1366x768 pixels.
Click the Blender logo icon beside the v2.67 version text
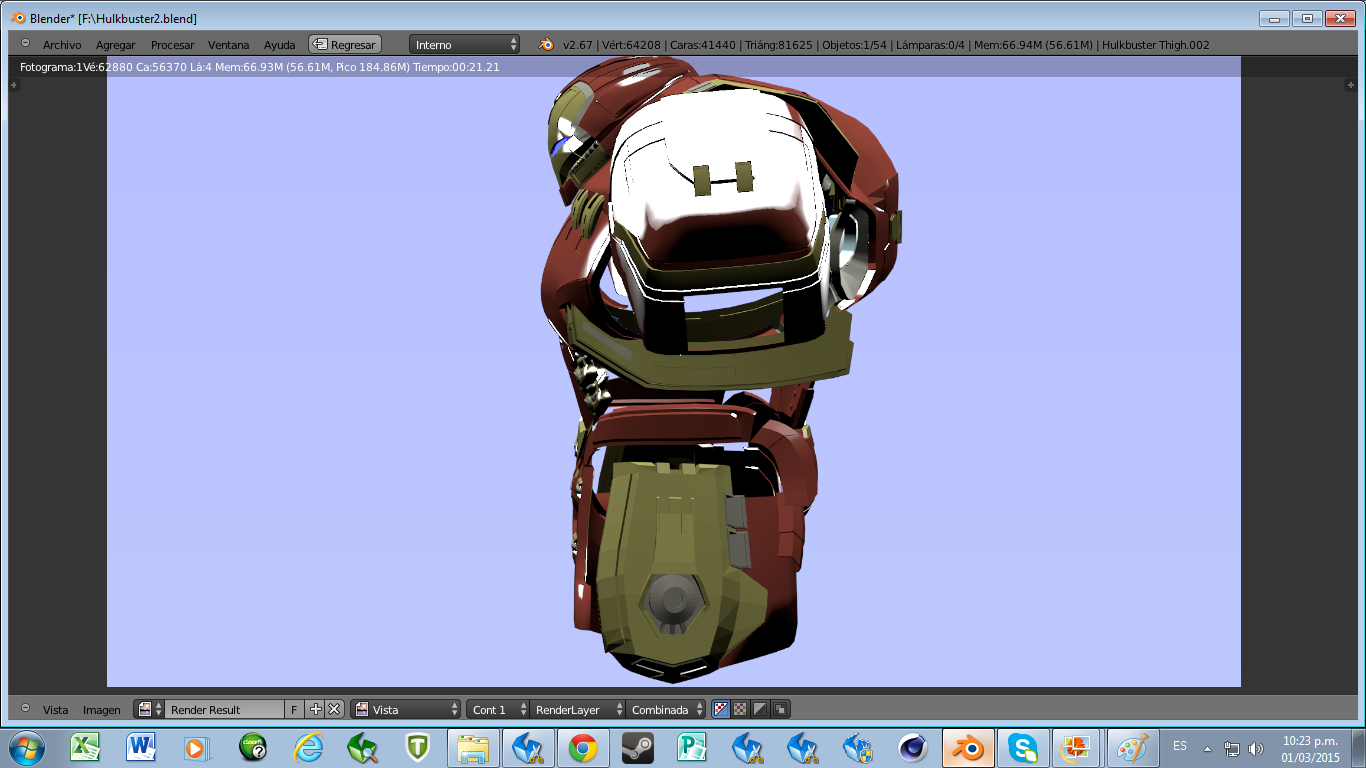click(x=547, y=45)
